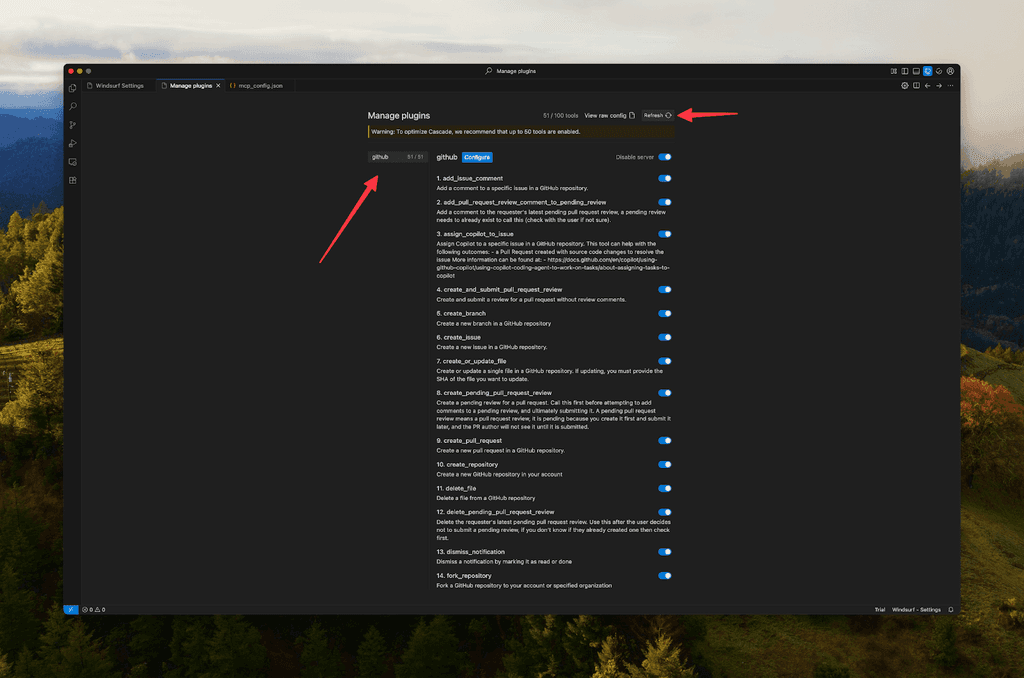The width and height of the screenshot is (1024, 678).
Task: Open the Explorer icon in the activity bar
Action: [72, 88]
